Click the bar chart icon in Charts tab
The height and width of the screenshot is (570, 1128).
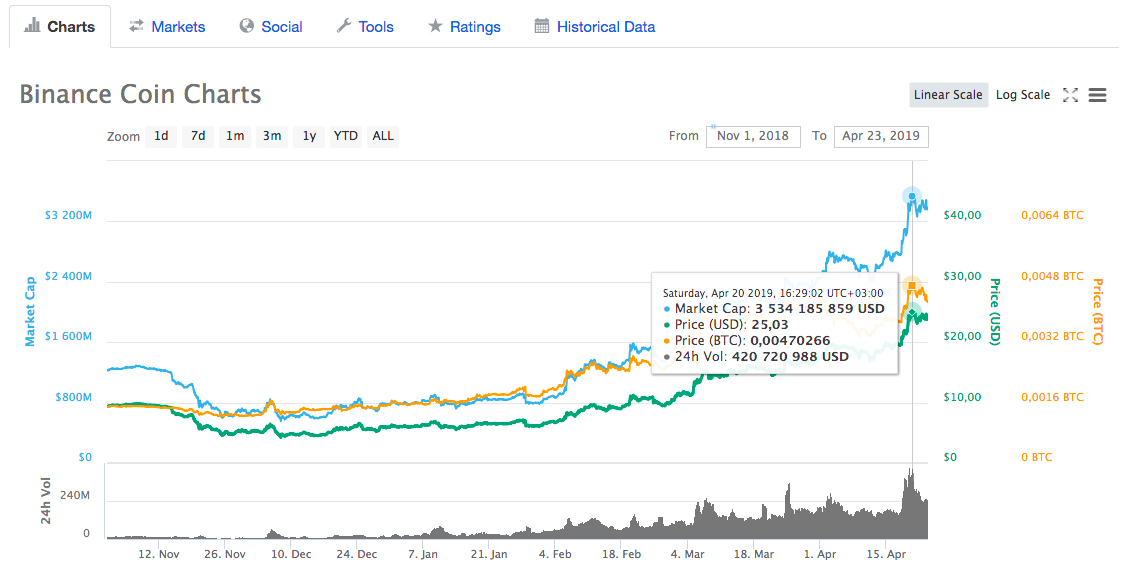[32, 26]
